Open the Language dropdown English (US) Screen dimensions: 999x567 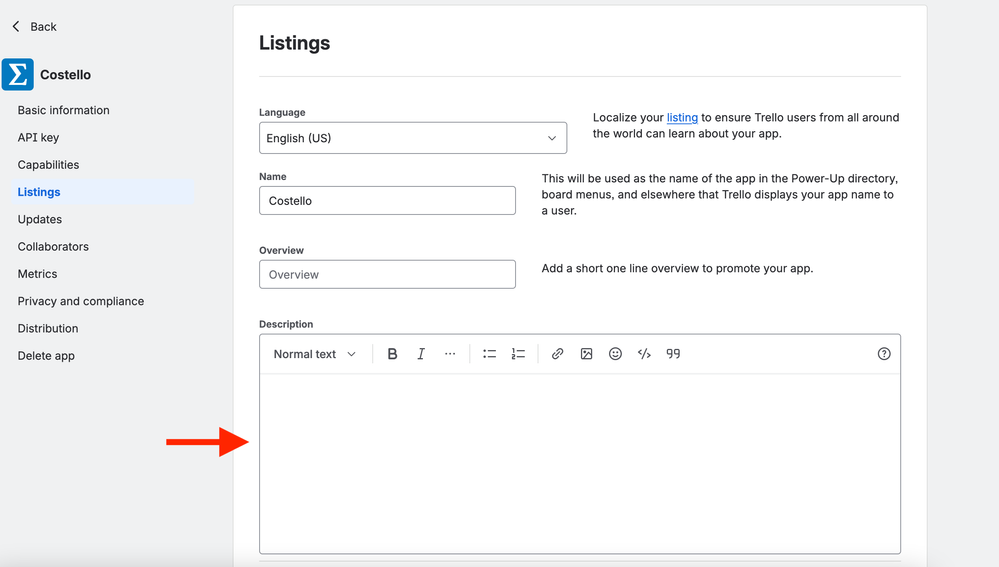(x=413, y=138)
